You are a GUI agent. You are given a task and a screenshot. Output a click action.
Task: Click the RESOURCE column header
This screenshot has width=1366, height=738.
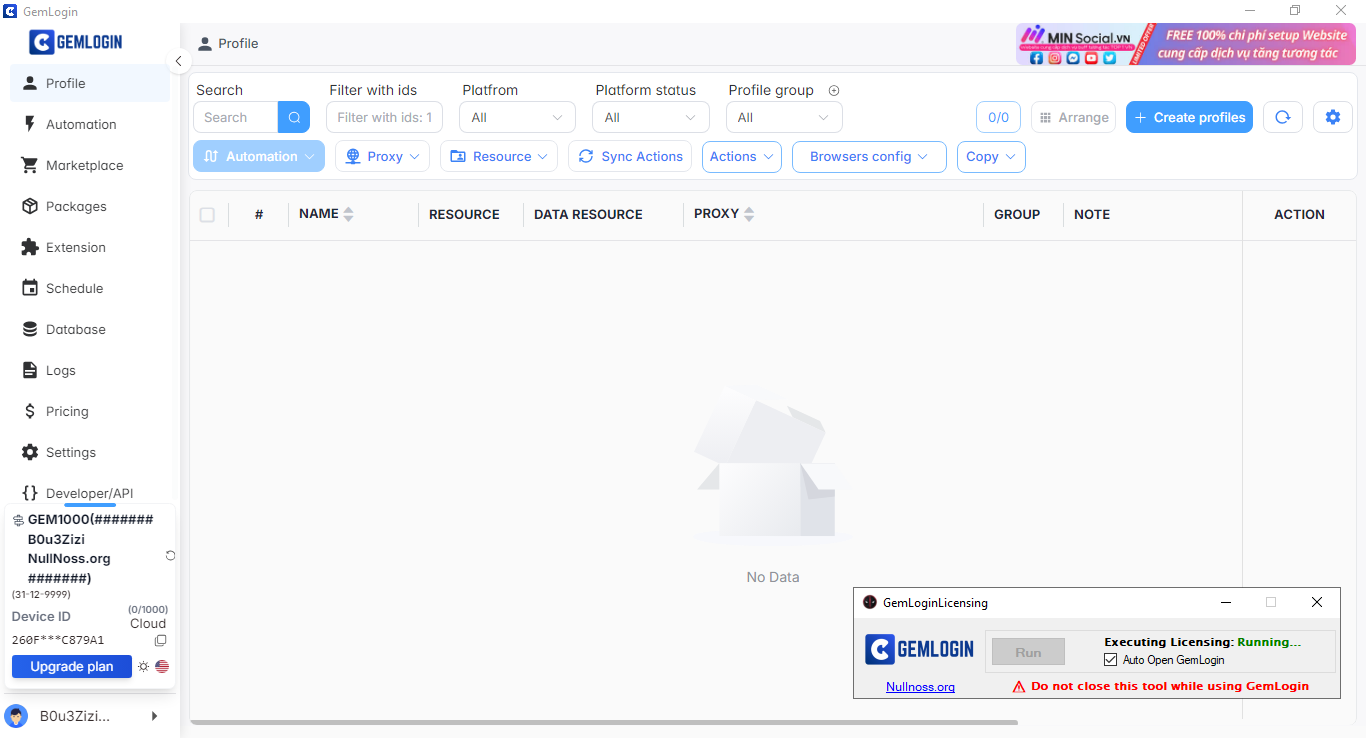click(x=464, y=214)
